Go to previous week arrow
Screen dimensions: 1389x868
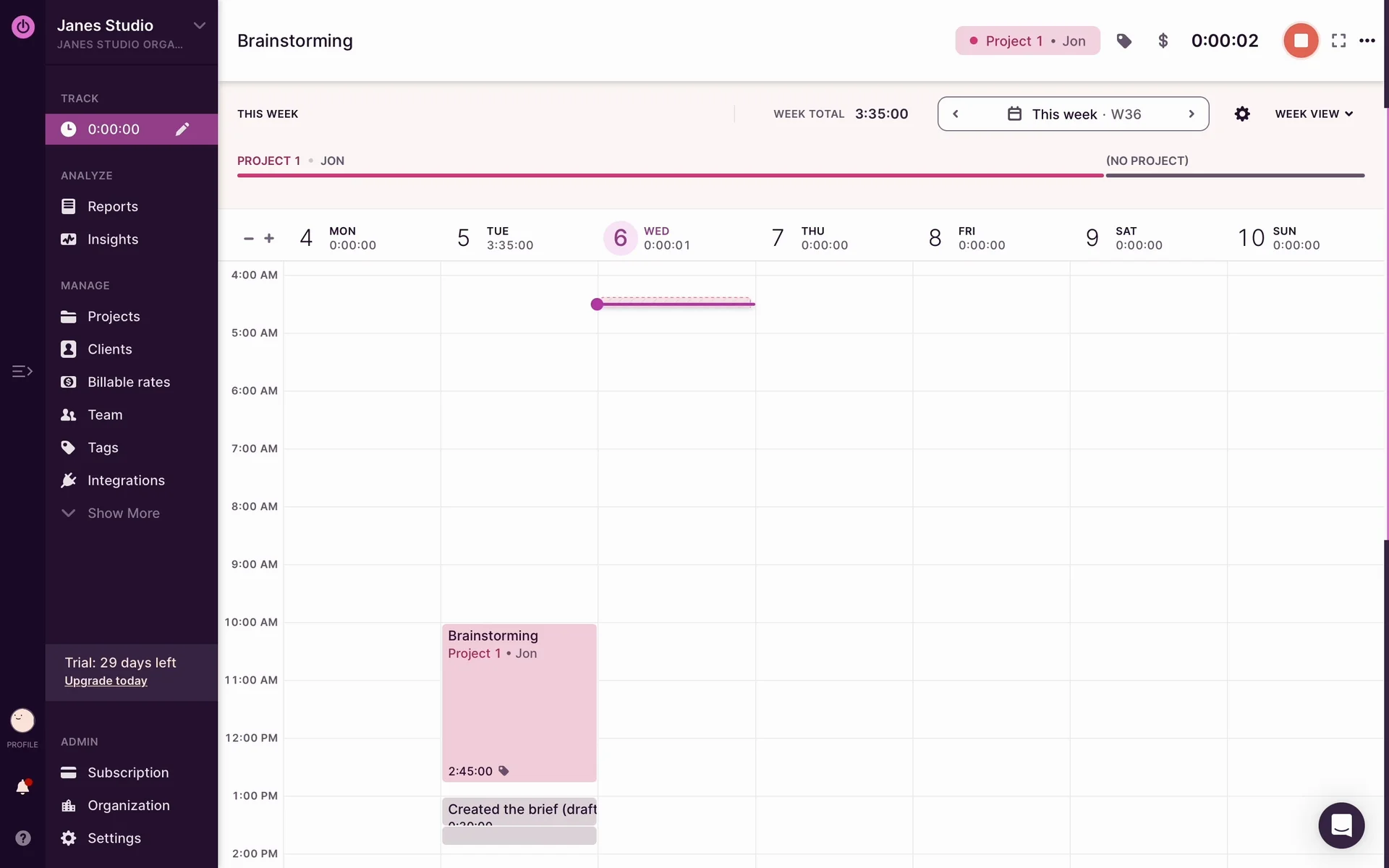click(956, 114)
